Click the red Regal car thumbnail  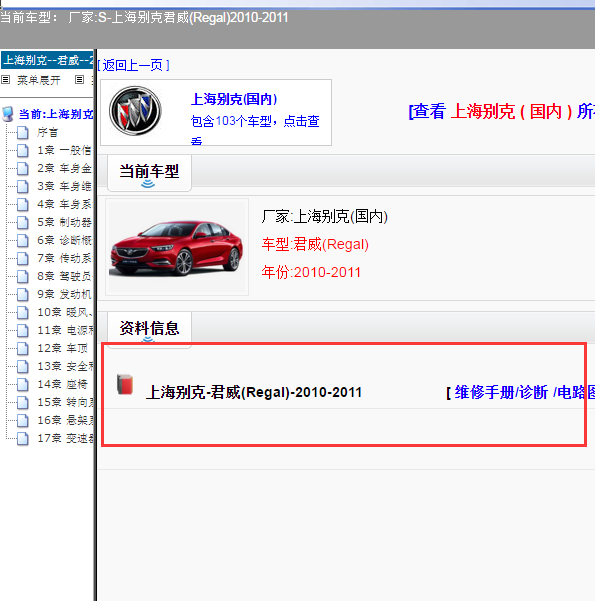[177, 247]
